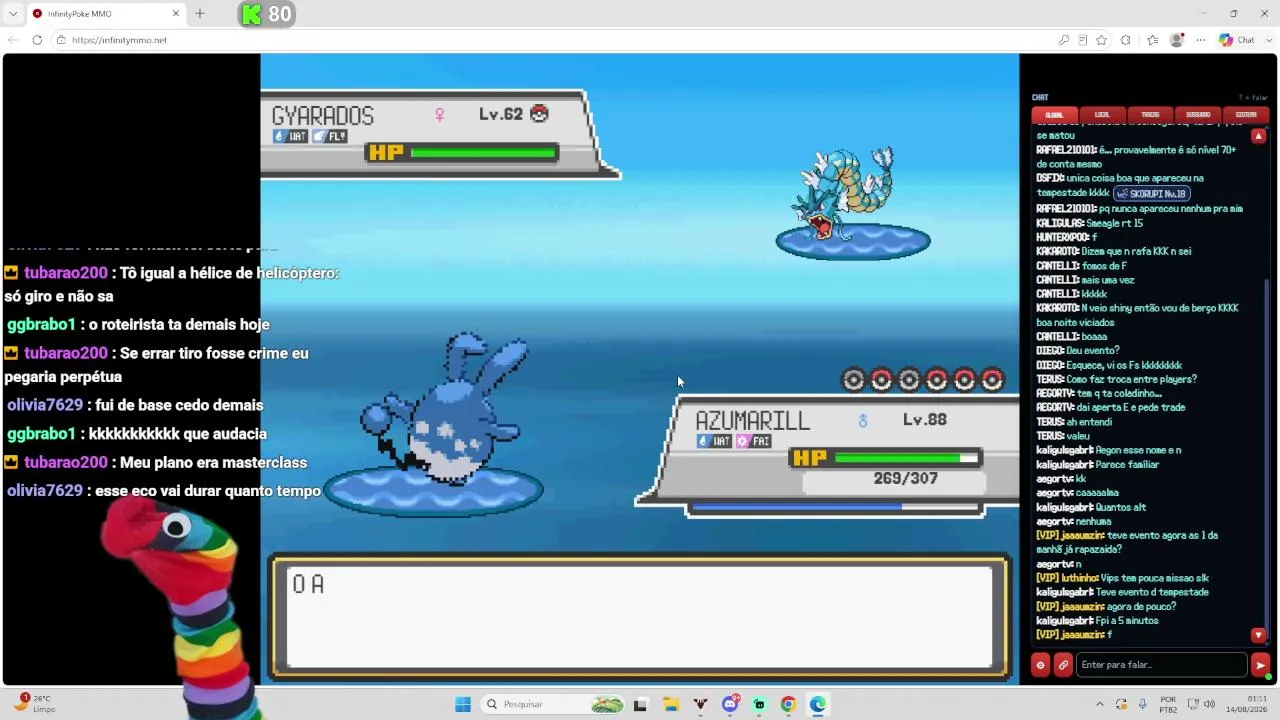1280x720 pixels.
Task: Reload the infinitymmo.net page
Action: click(x=37, y=40)
